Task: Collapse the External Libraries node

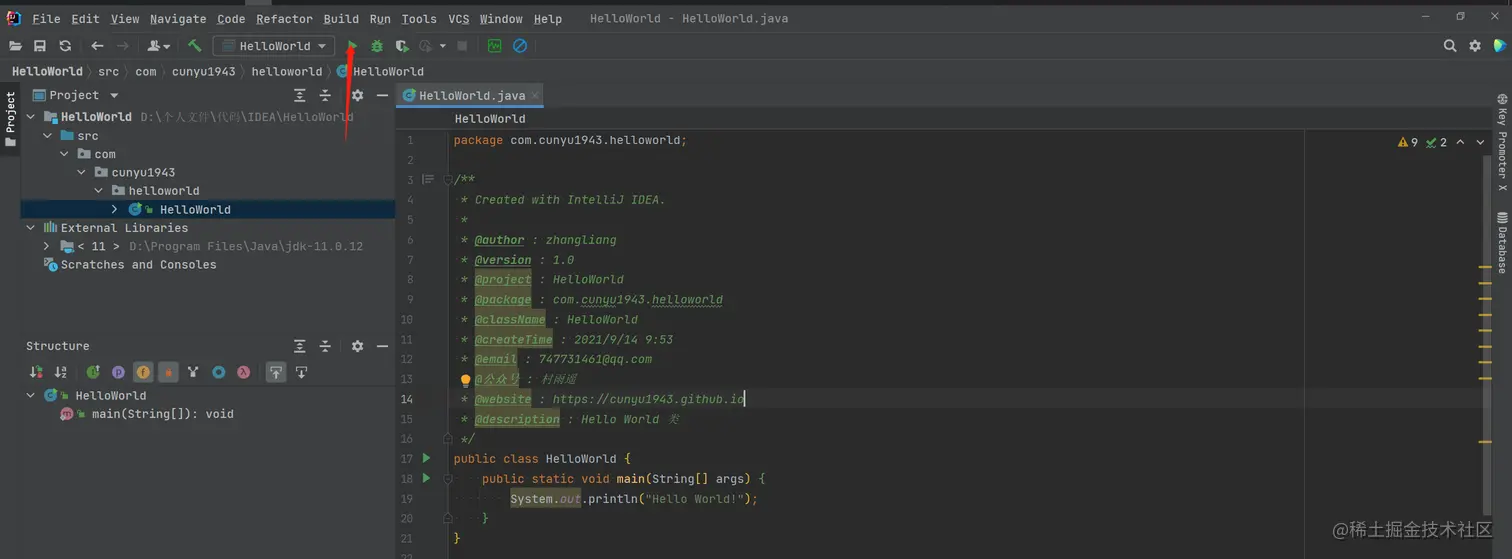Action: (x=30, y=228)
